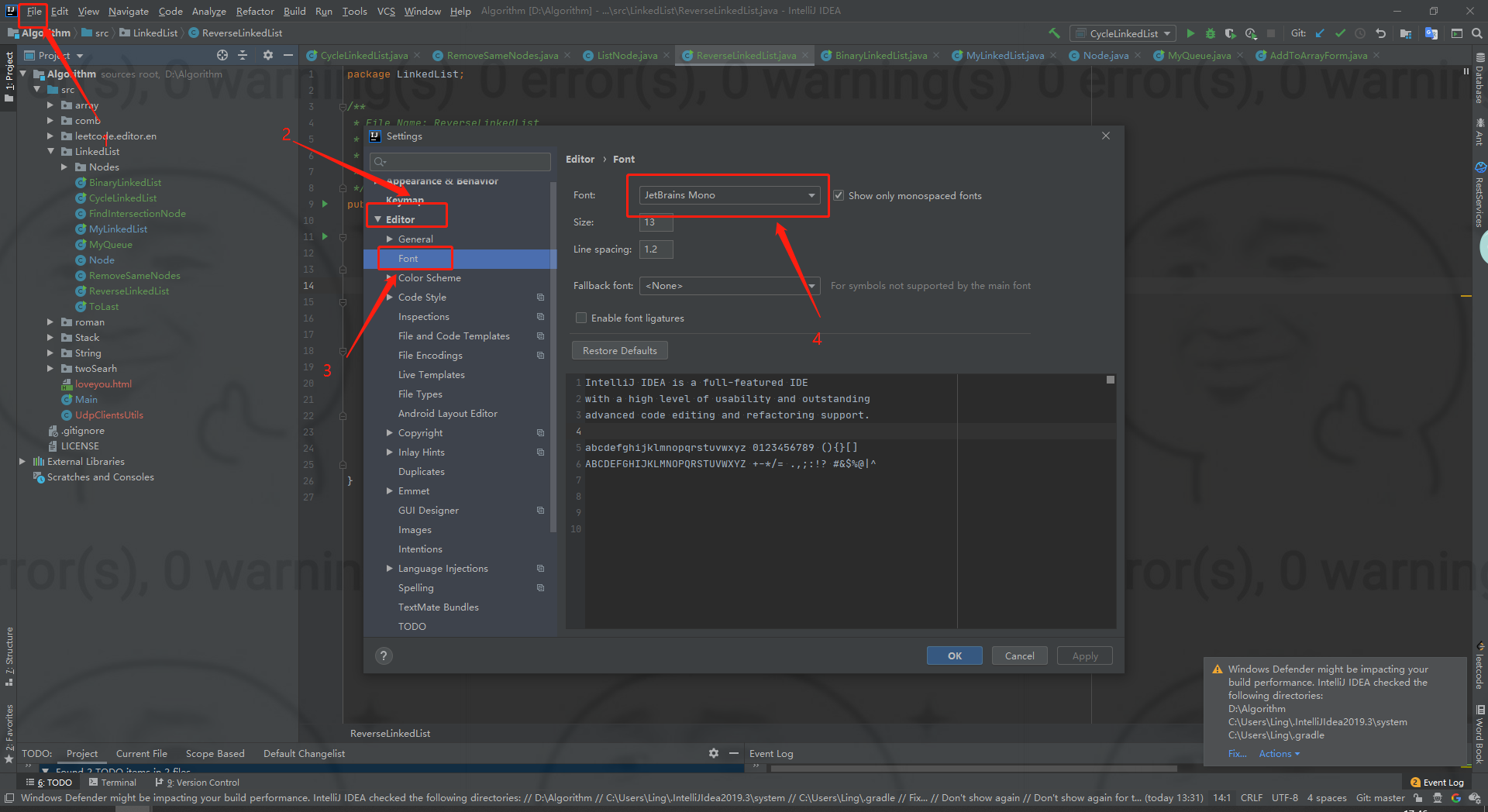Click the Settings search field
1488x812 pixels.
pyautogui.click(x=460, y=161)
